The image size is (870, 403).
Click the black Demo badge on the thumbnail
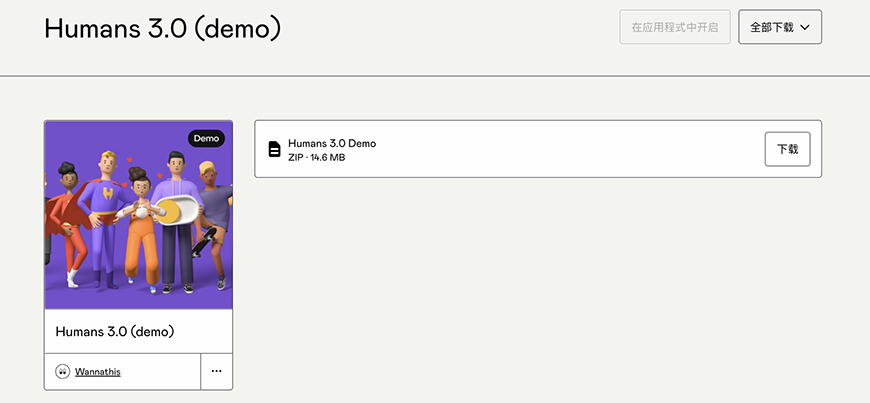coord(206,139)
